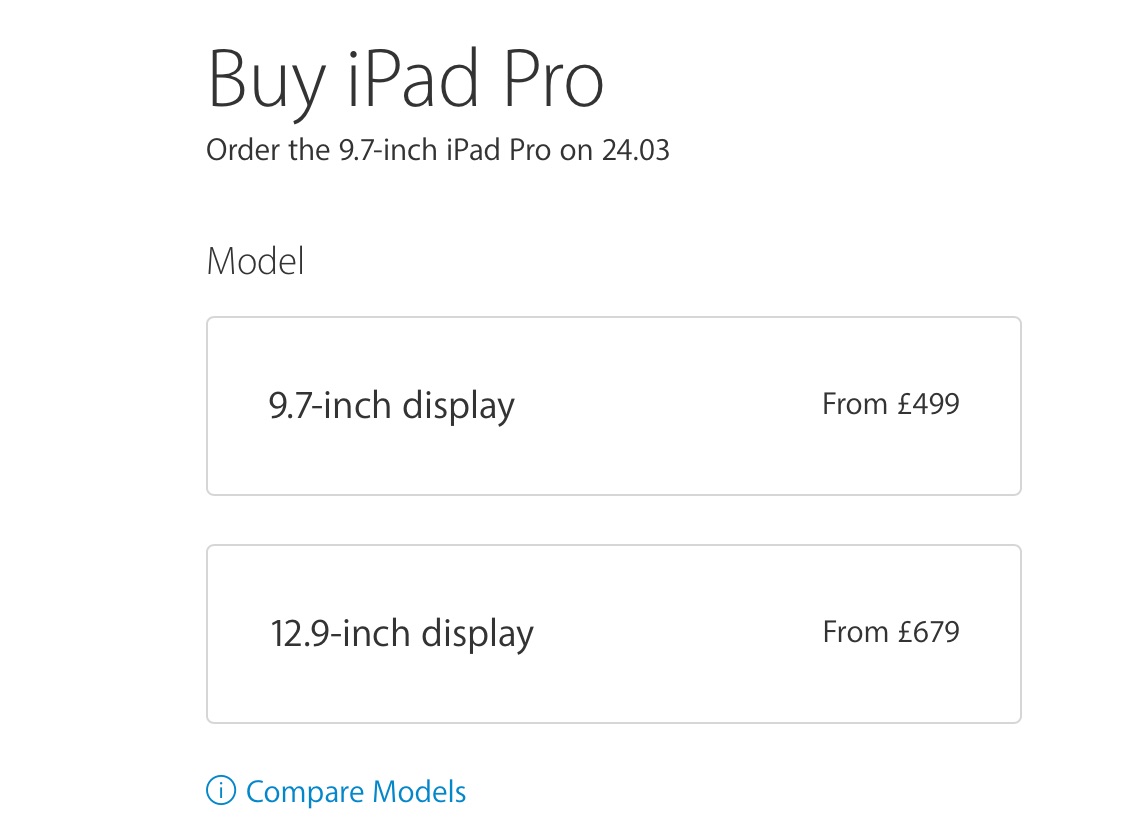Click the "12.9-inch display" label text

[402, 634]
